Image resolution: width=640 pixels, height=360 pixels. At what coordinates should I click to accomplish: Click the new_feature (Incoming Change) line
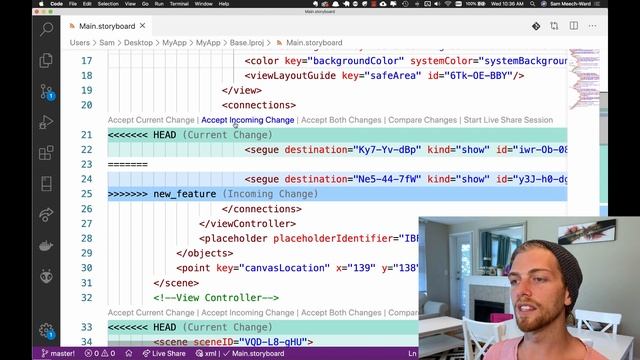pos(337,194)
